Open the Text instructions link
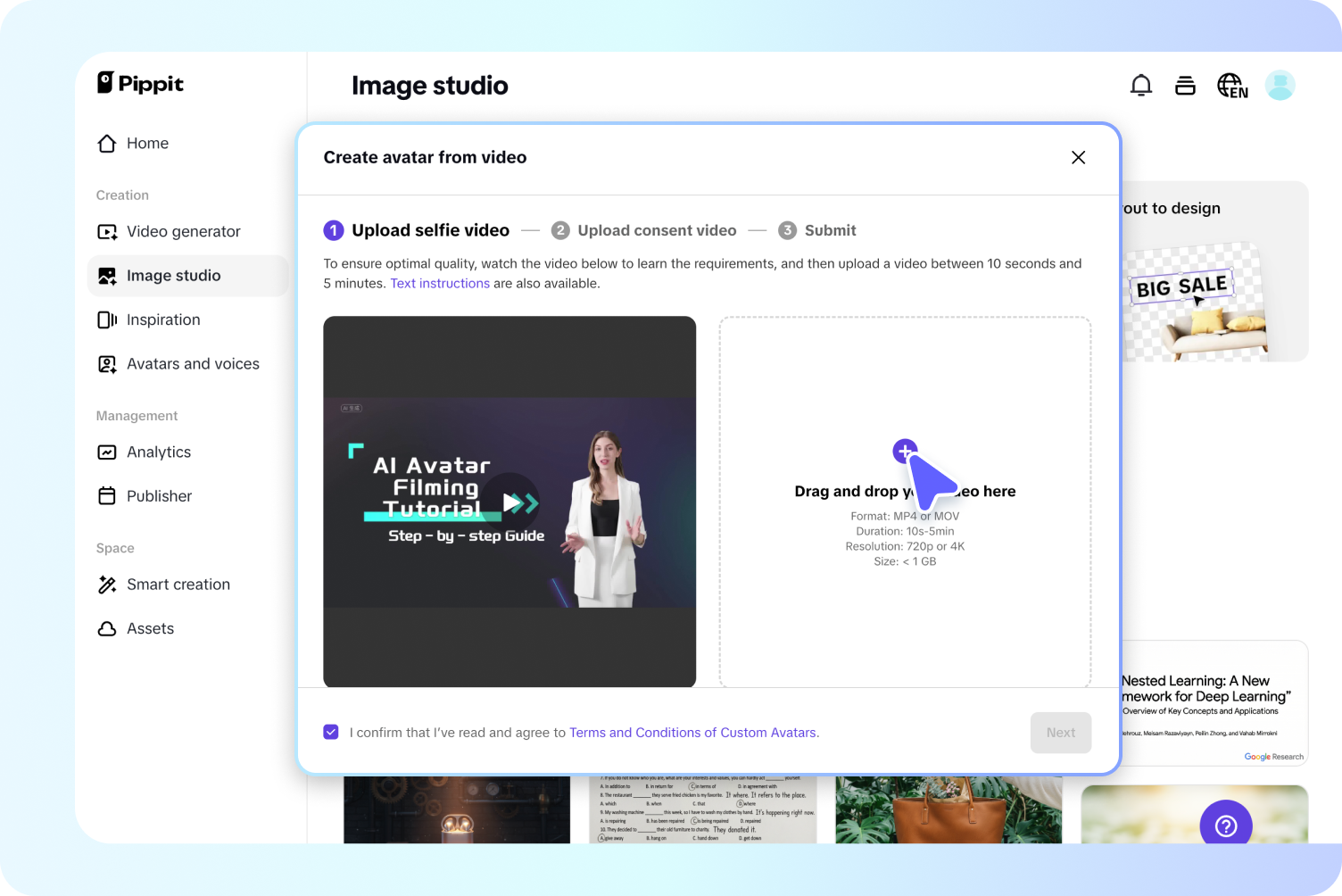 pos(440,284)
